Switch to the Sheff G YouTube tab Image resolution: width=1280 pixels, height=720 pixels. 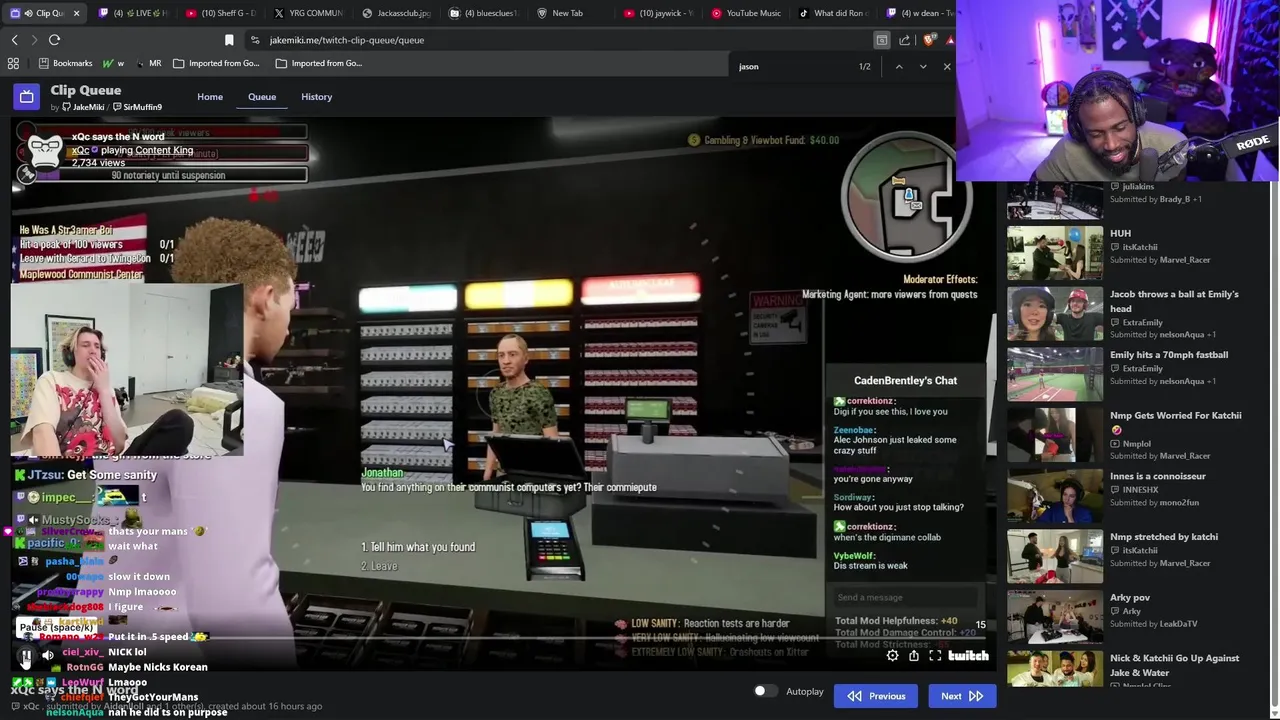coord(222,13)
